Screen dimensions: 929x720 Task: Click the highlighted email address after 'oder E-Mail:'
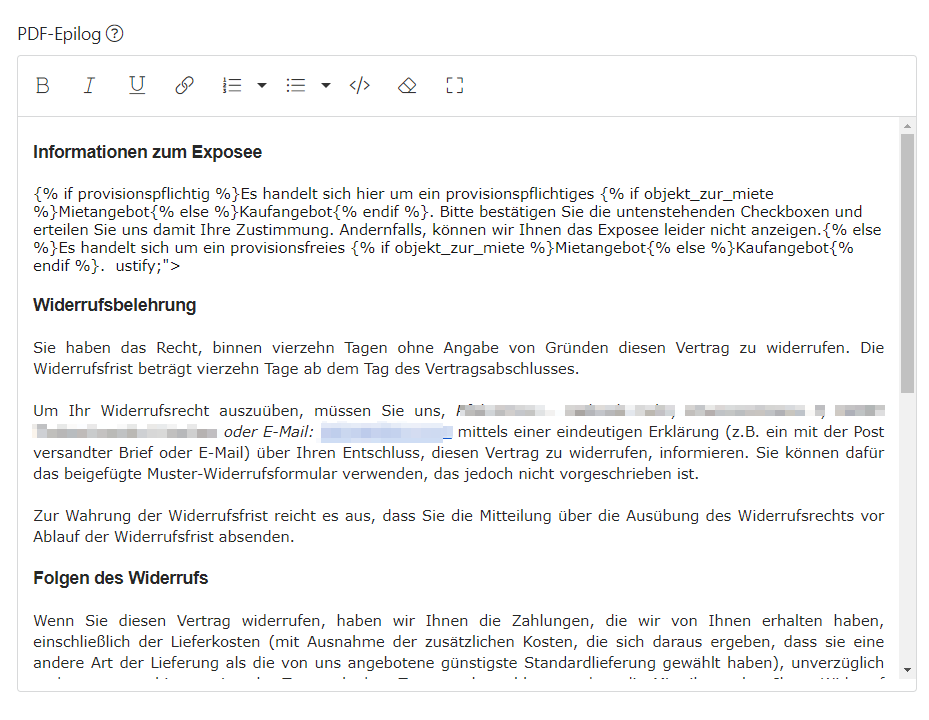tap(387, 432)
